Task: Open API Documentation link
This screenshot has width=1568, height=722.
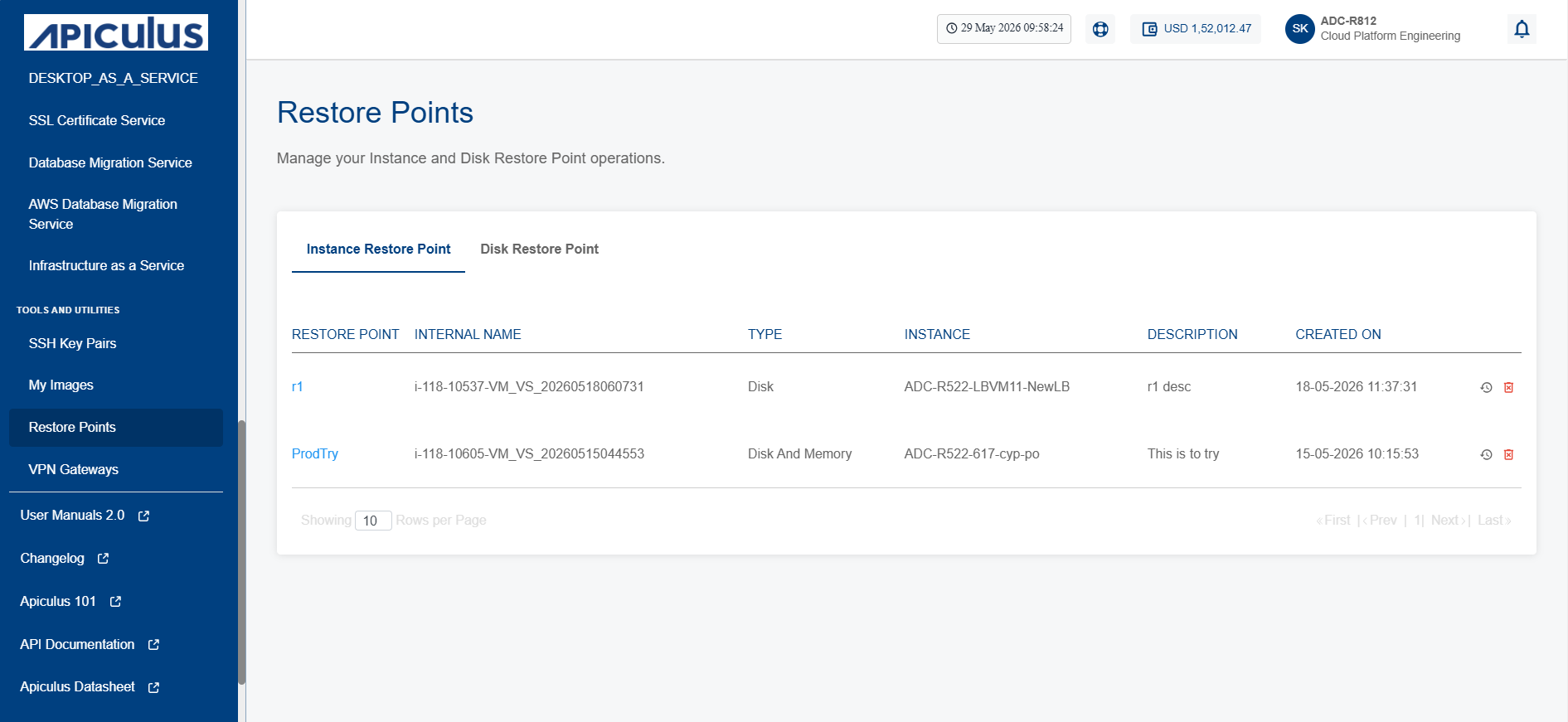Action: [x=77, y=644]
